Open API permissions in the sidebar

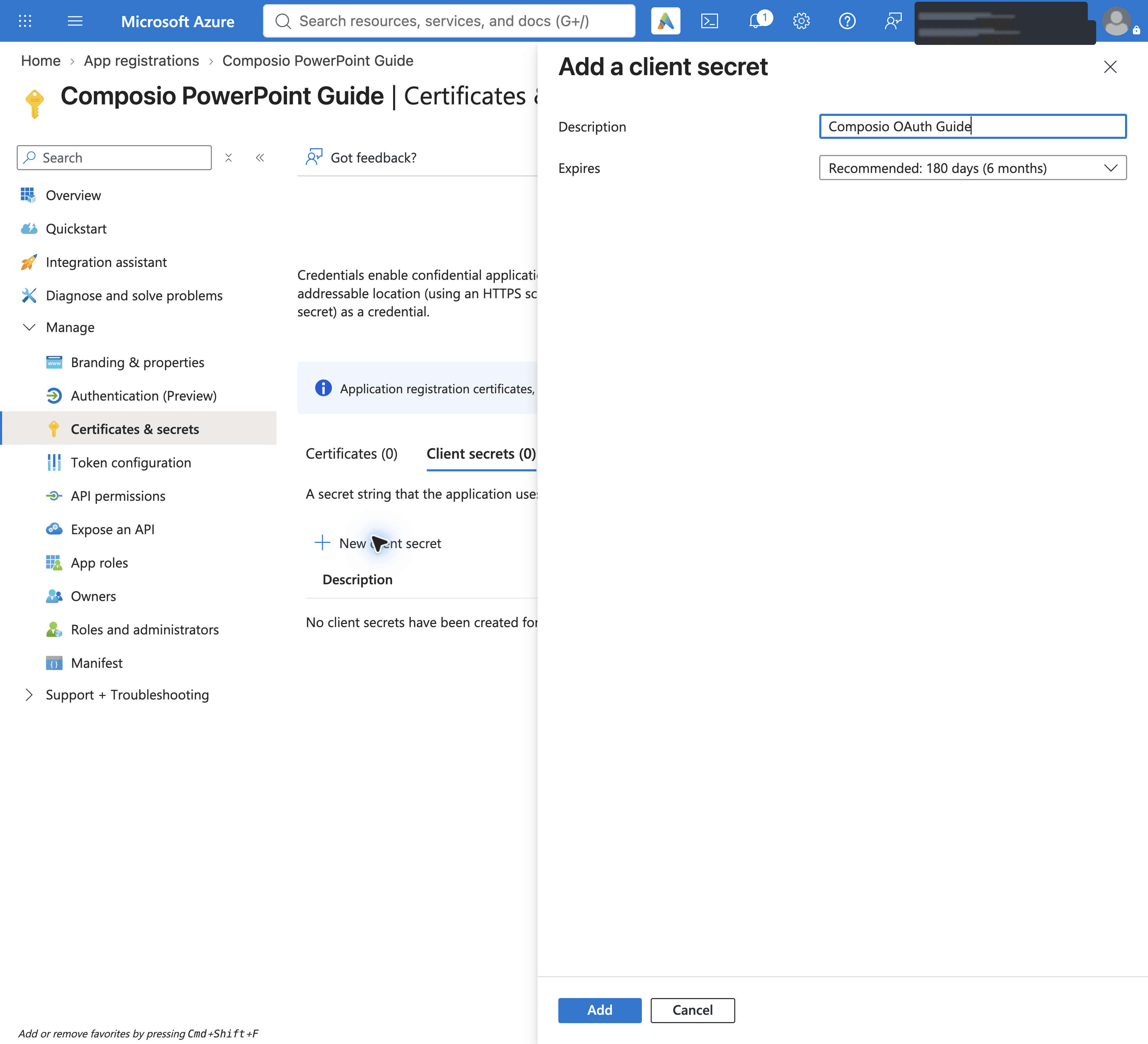click(x=118, y=496)
